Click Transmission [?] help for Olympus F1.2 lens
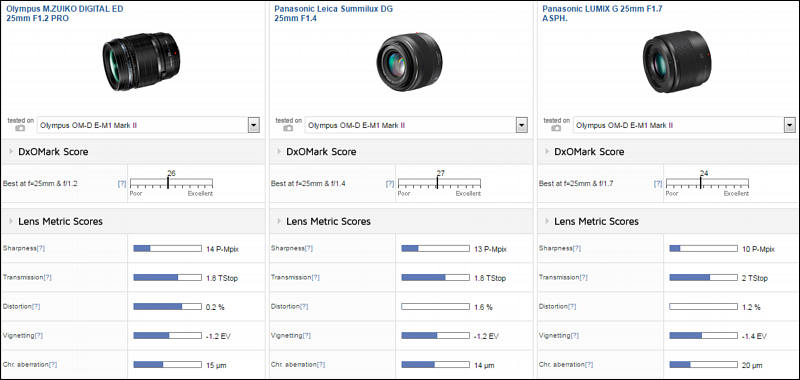This screenshot has height=380, width=800. pos(47,277)
